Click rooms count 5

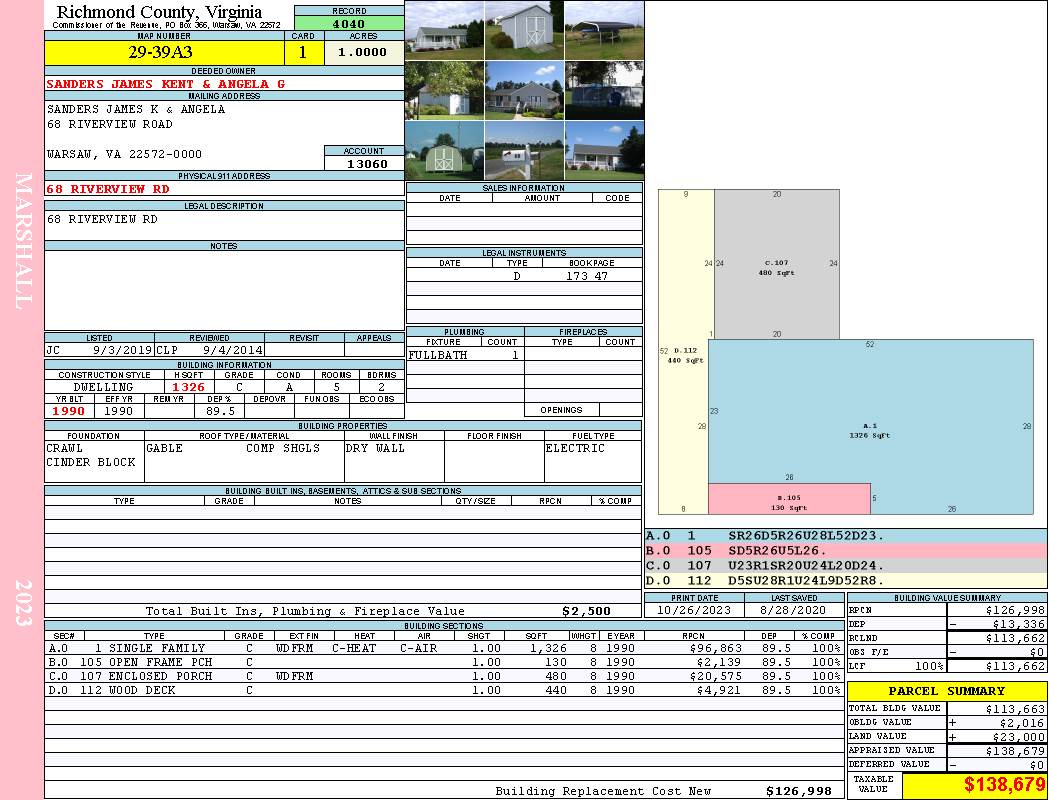click(x=336, y=387)
